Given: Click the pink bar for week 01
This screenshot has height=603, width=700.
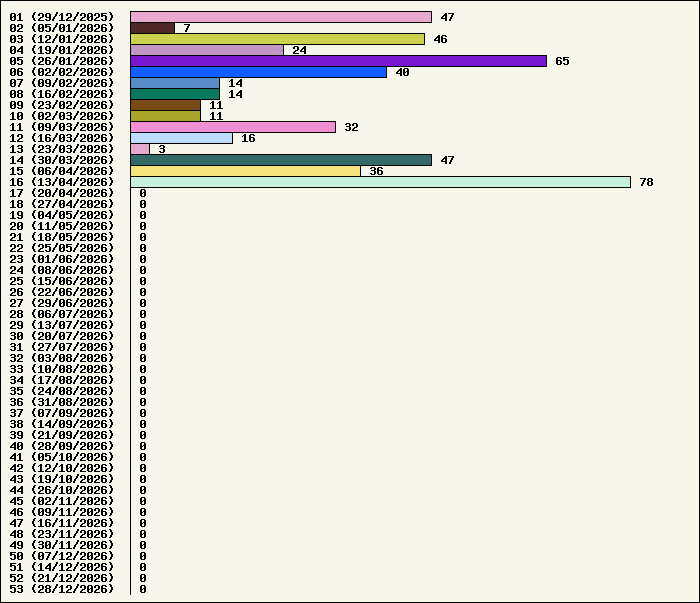Looking at the screenshot, I should tap(280, 17).
